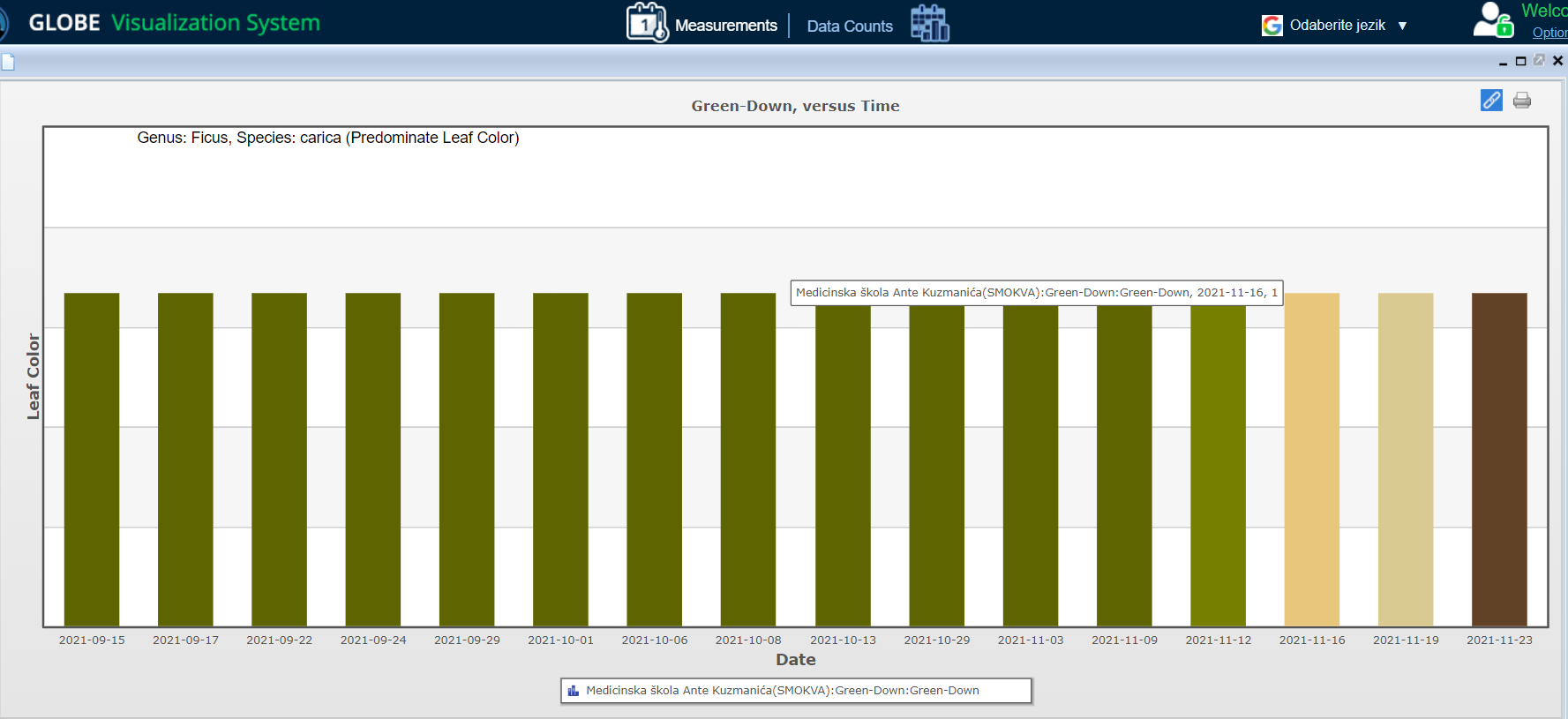This screenshot has height=719, width=1568.
Task: Maximize the chart panel window
Action: pos(1520,61)
